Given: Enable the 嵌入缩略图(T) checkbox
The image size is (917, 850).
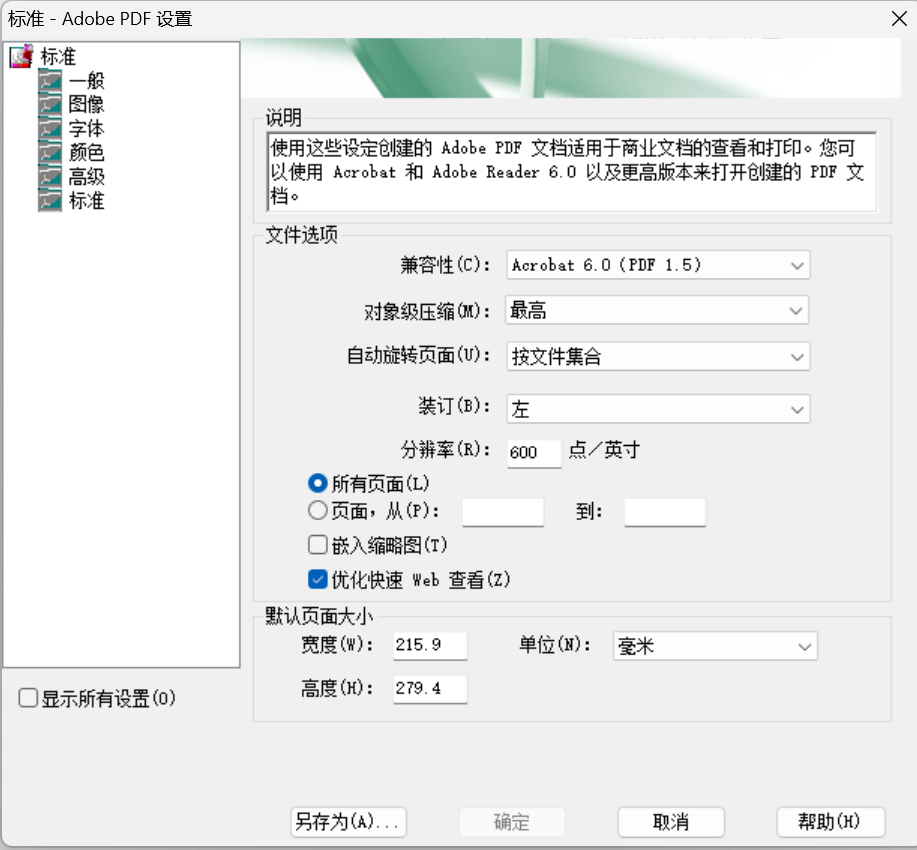Looking at the screenshot, I should 318,545.
